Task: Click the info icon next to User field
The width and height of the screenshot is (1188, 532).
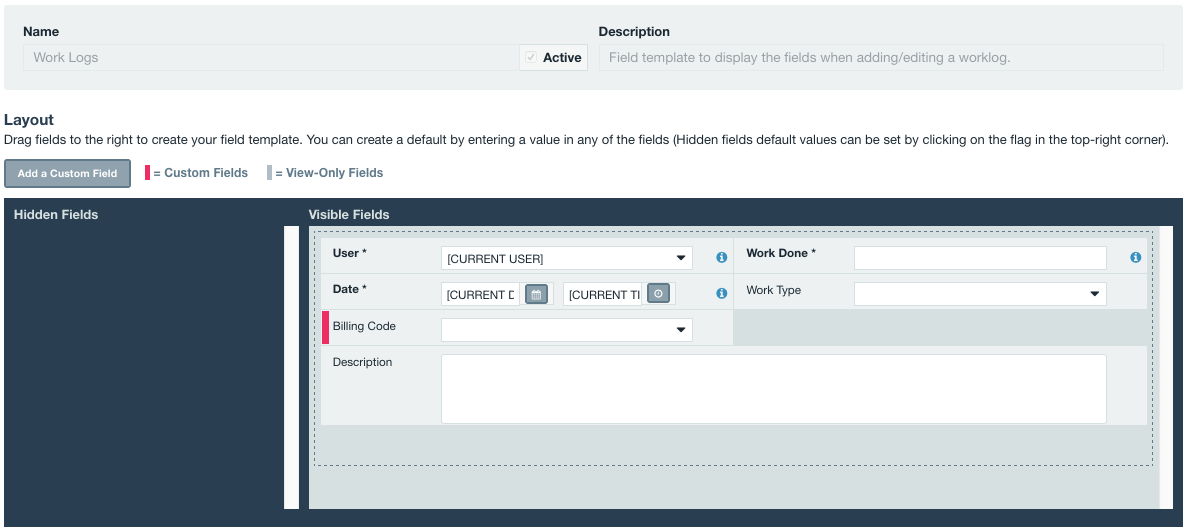Action: (721, 258)
